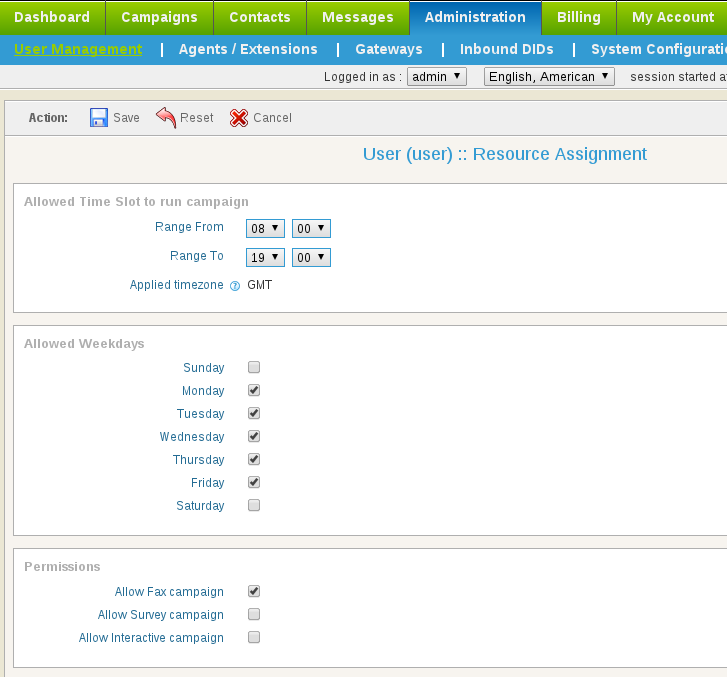Toggle the Wednesday checkbox
The height and width of the screenshot is (677, 727).
[254, 436]
